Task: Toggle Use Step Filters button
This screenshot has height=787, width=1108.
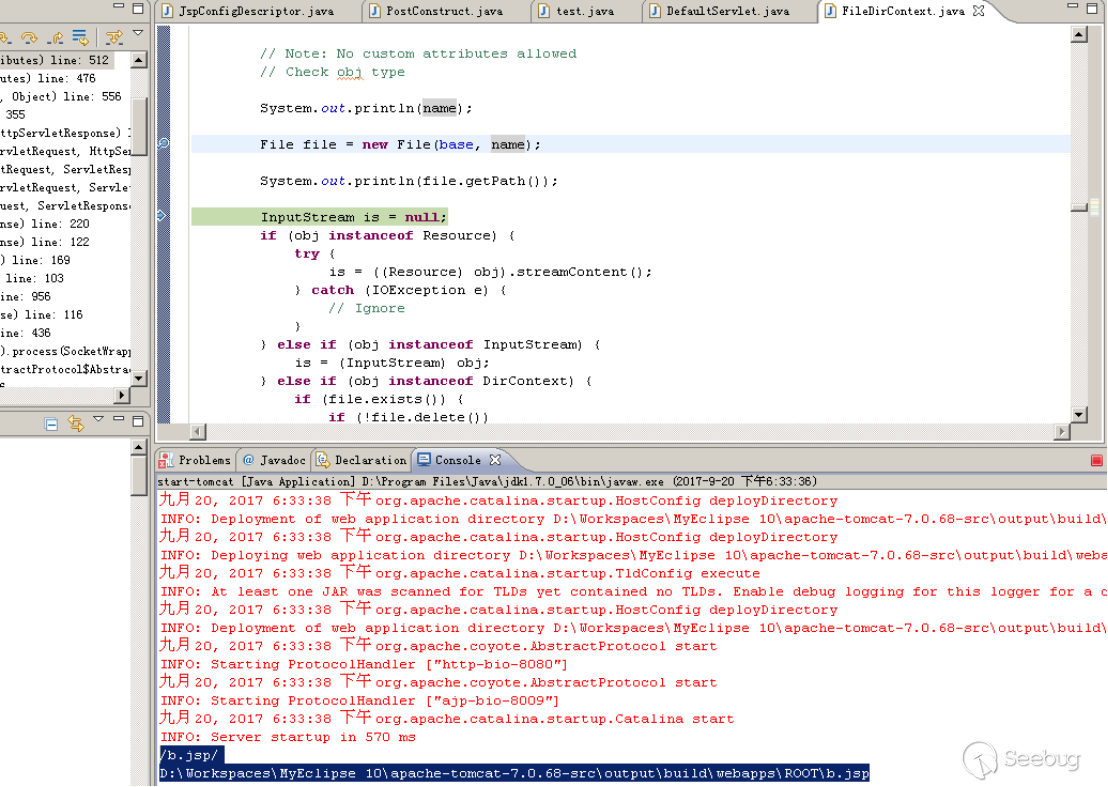Action: [x=113, y=37]
